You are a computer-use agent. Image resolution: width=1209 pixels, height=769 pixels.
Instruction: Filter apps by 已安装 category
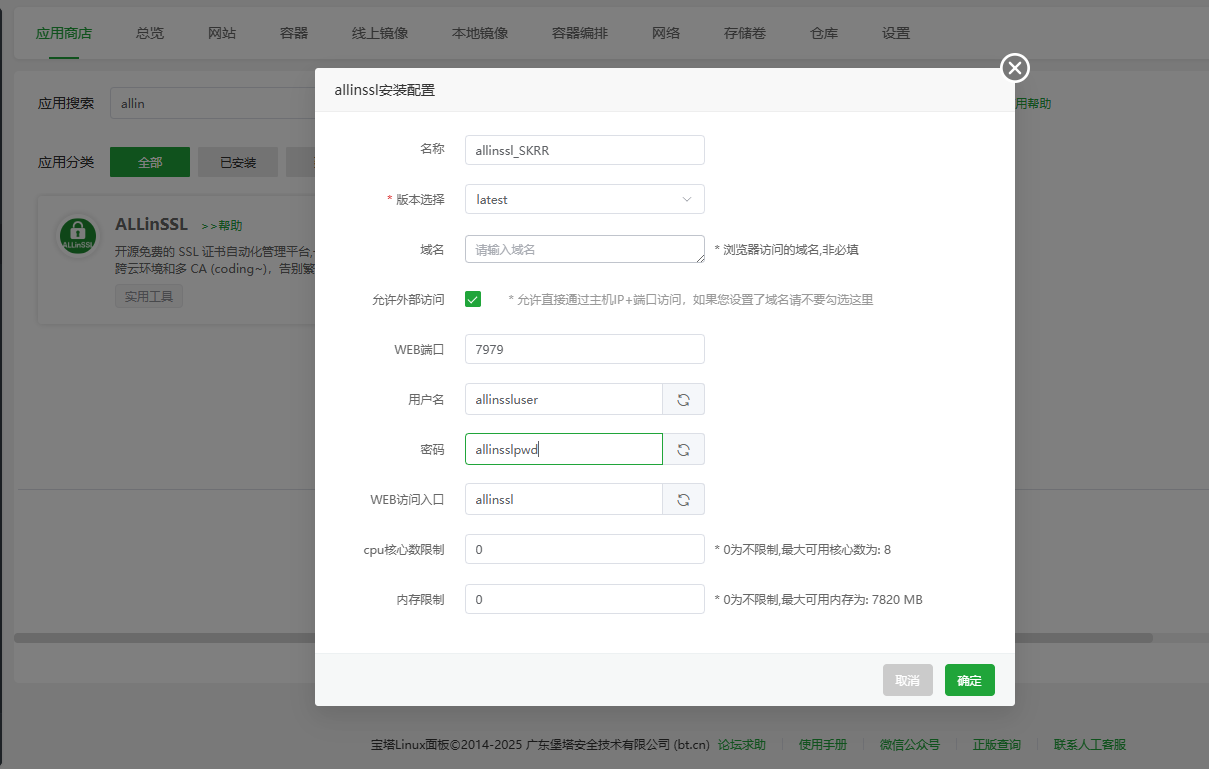(238, 162)
